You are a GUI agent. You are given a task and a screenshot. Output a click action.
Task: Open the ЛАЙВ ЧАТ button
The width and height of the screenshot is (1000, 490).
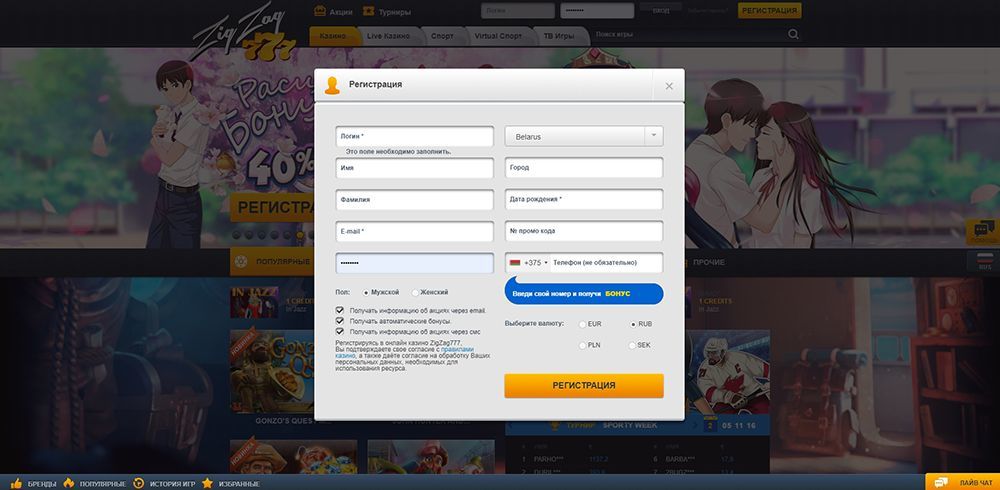(x=962, y=482)
